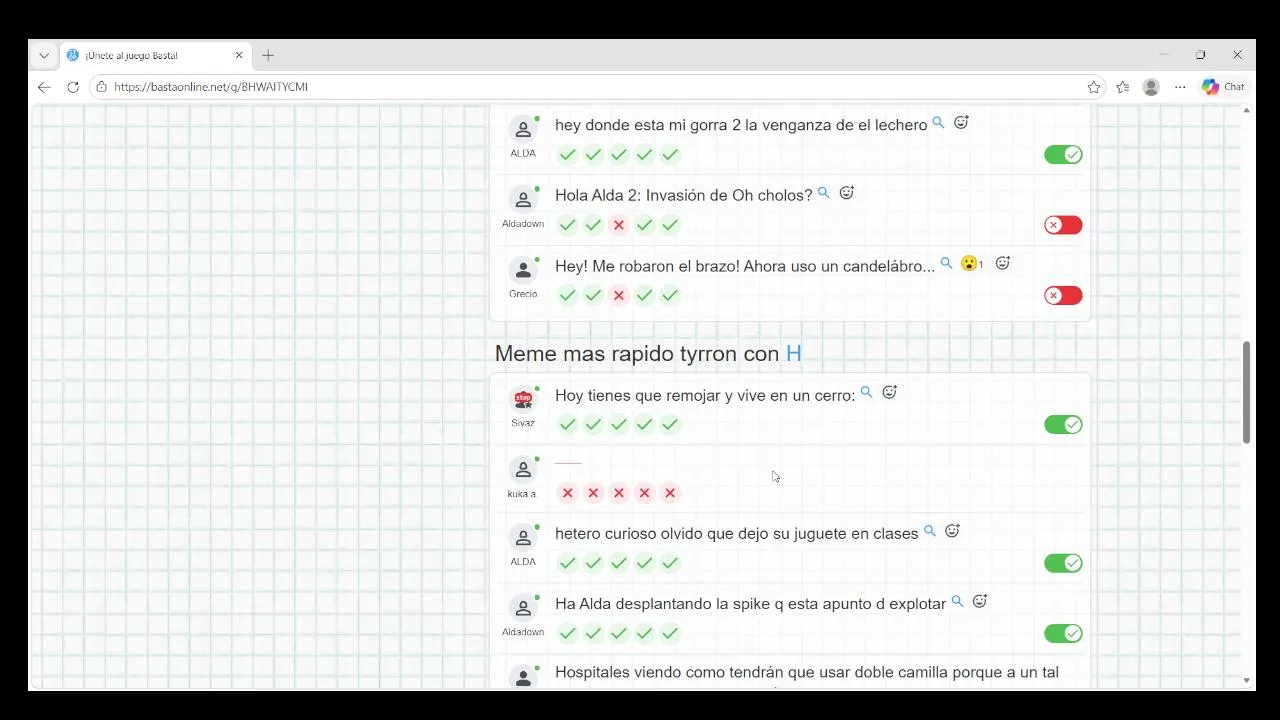Open Copilot Chat button
The height and width of the screenshot is (720, 1280).
click(1223, 87)
